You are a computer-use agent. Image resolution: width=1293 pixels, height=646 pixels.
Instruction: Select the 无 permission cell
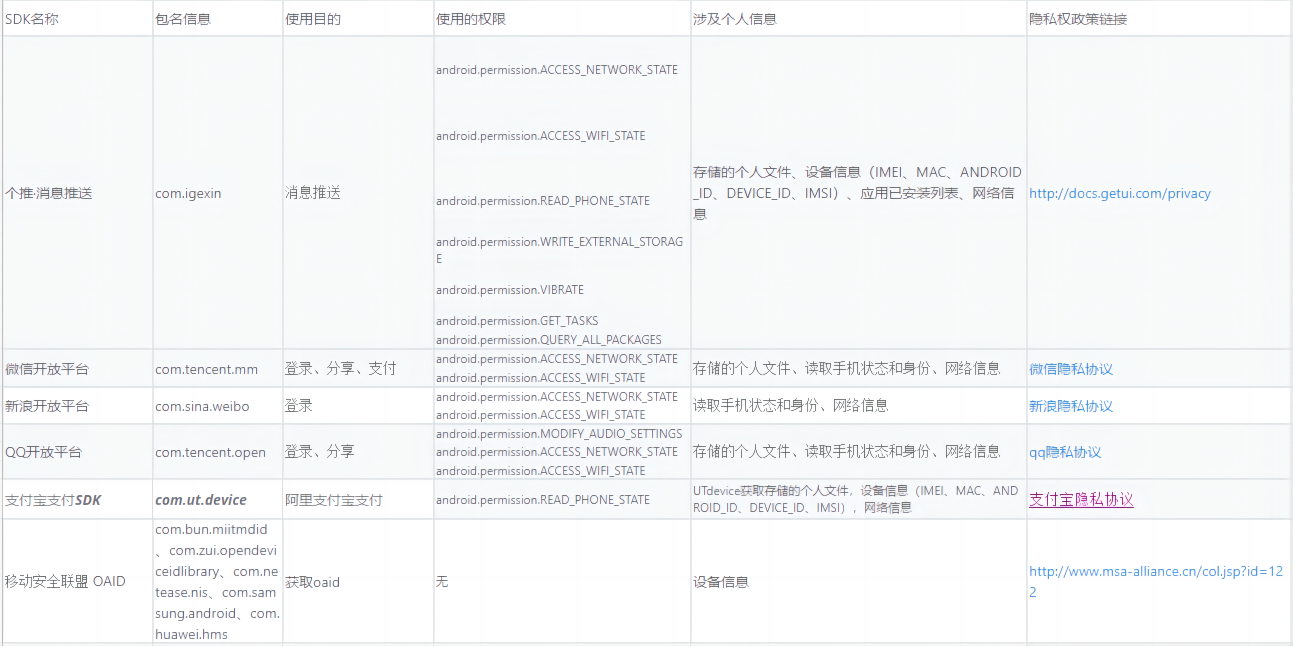tap(442, 581)
